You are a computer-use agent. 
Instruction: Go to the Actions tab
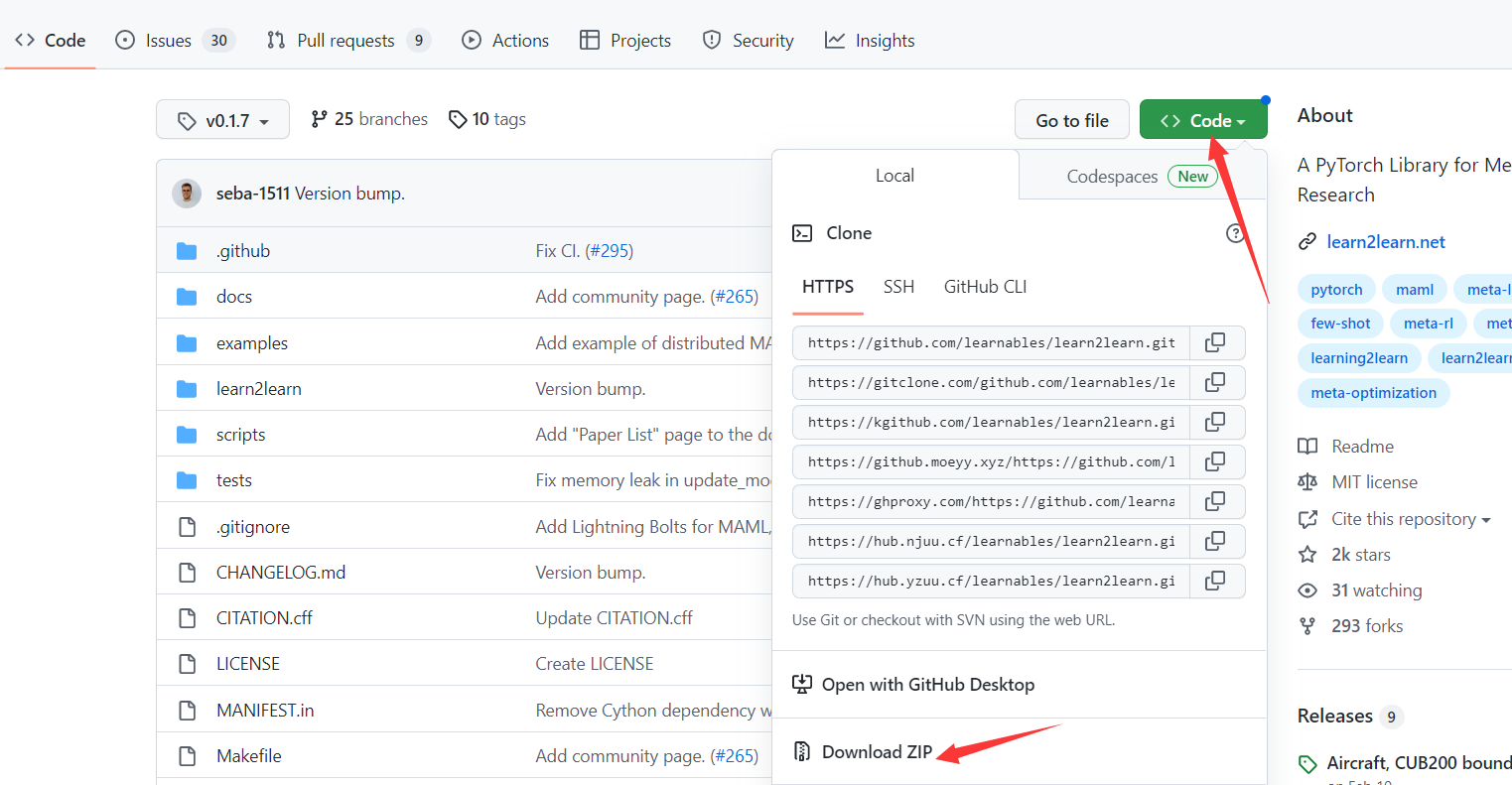point(505,40)
